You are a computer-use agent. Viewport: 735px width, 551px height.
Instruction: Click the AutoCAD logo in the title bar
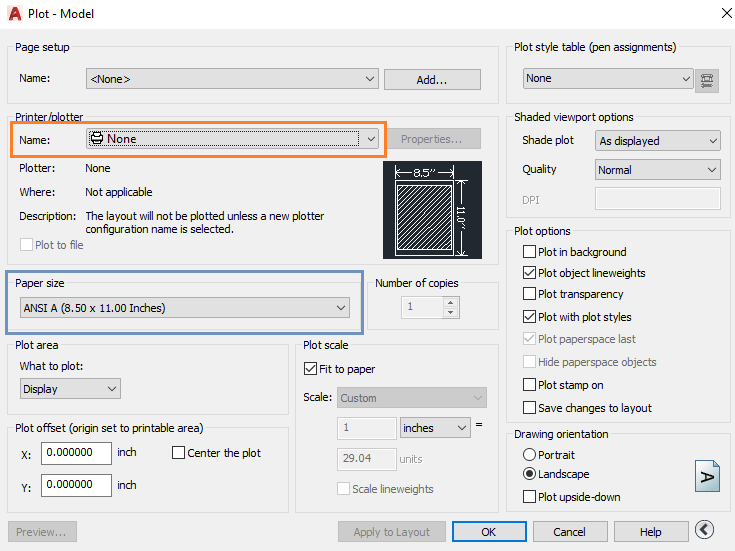click(x=15, y=14)
